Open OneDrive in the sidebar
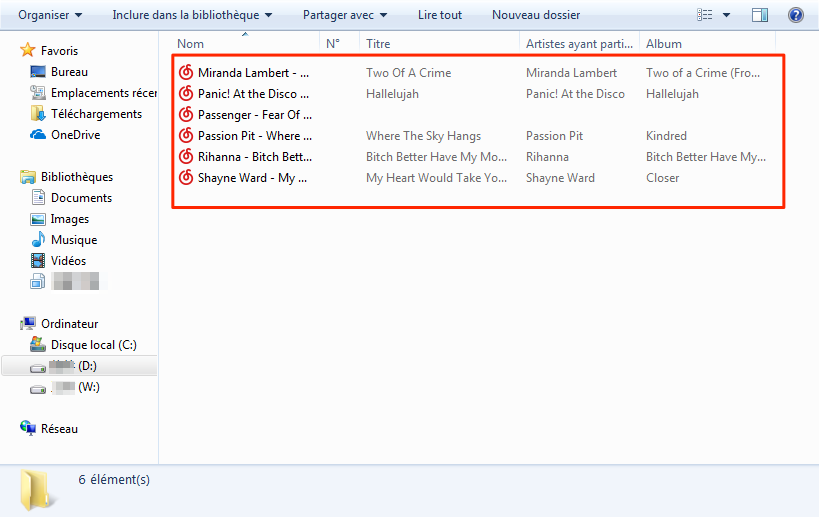Viewport: 819px width, 517px height. [76, 135]
